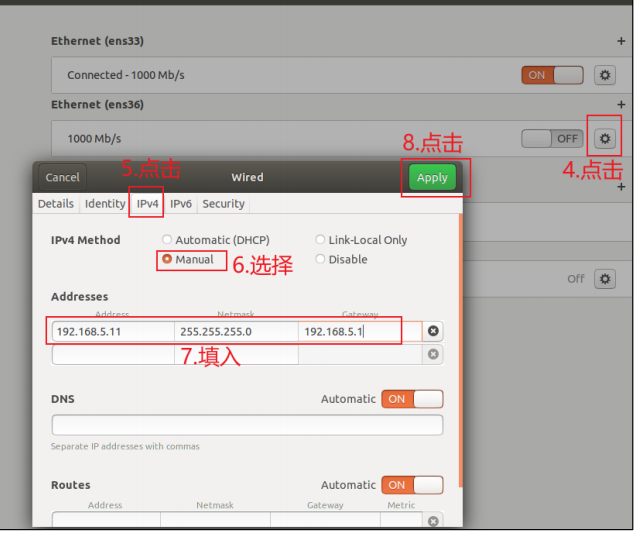This screenshot has width=639, height=533.
Task: Click the Routes Address input field
Action: [106, 521]
